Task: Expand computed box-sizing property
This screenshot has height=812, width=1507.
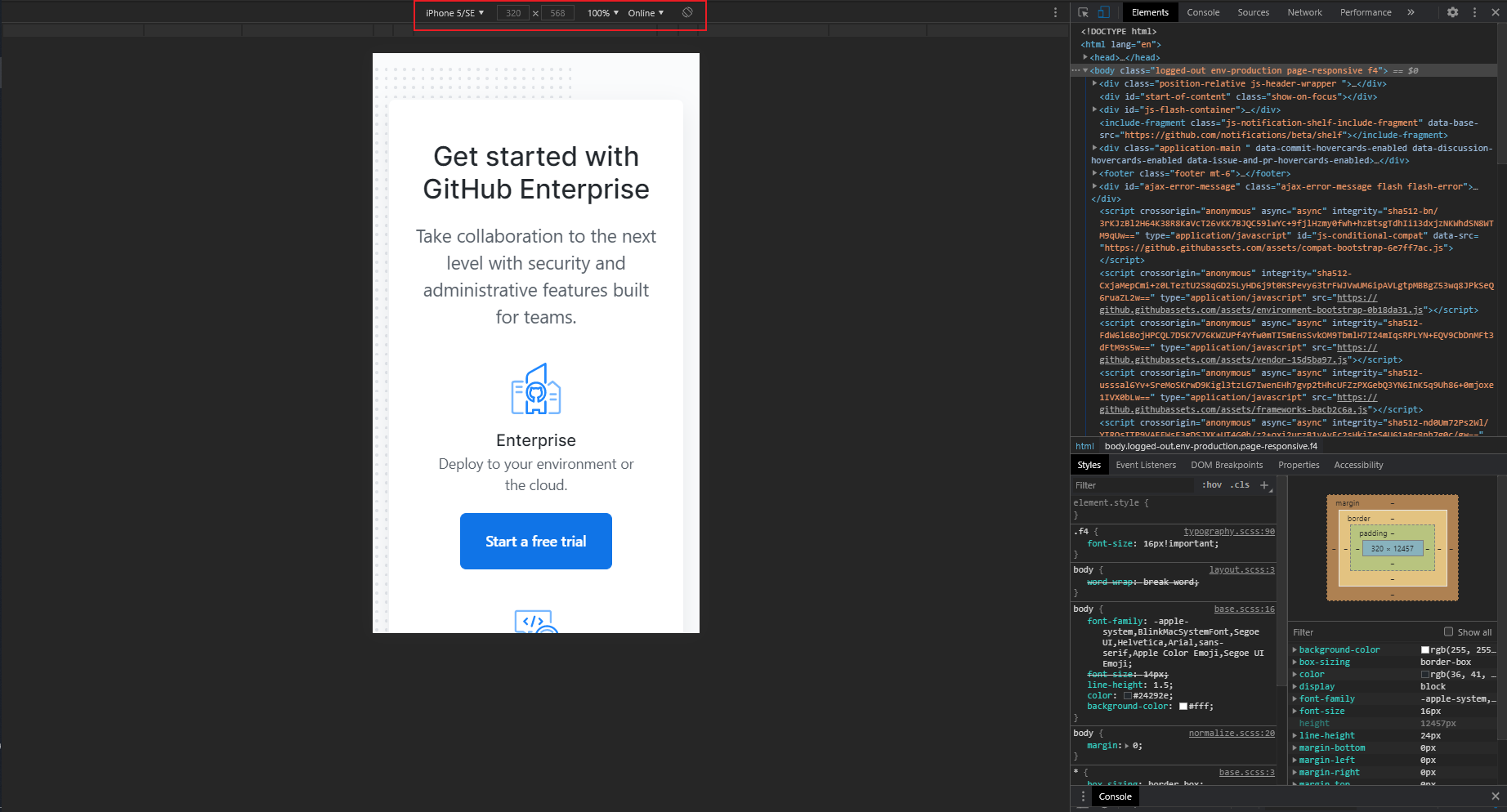Action: [x=1295, y=663]
